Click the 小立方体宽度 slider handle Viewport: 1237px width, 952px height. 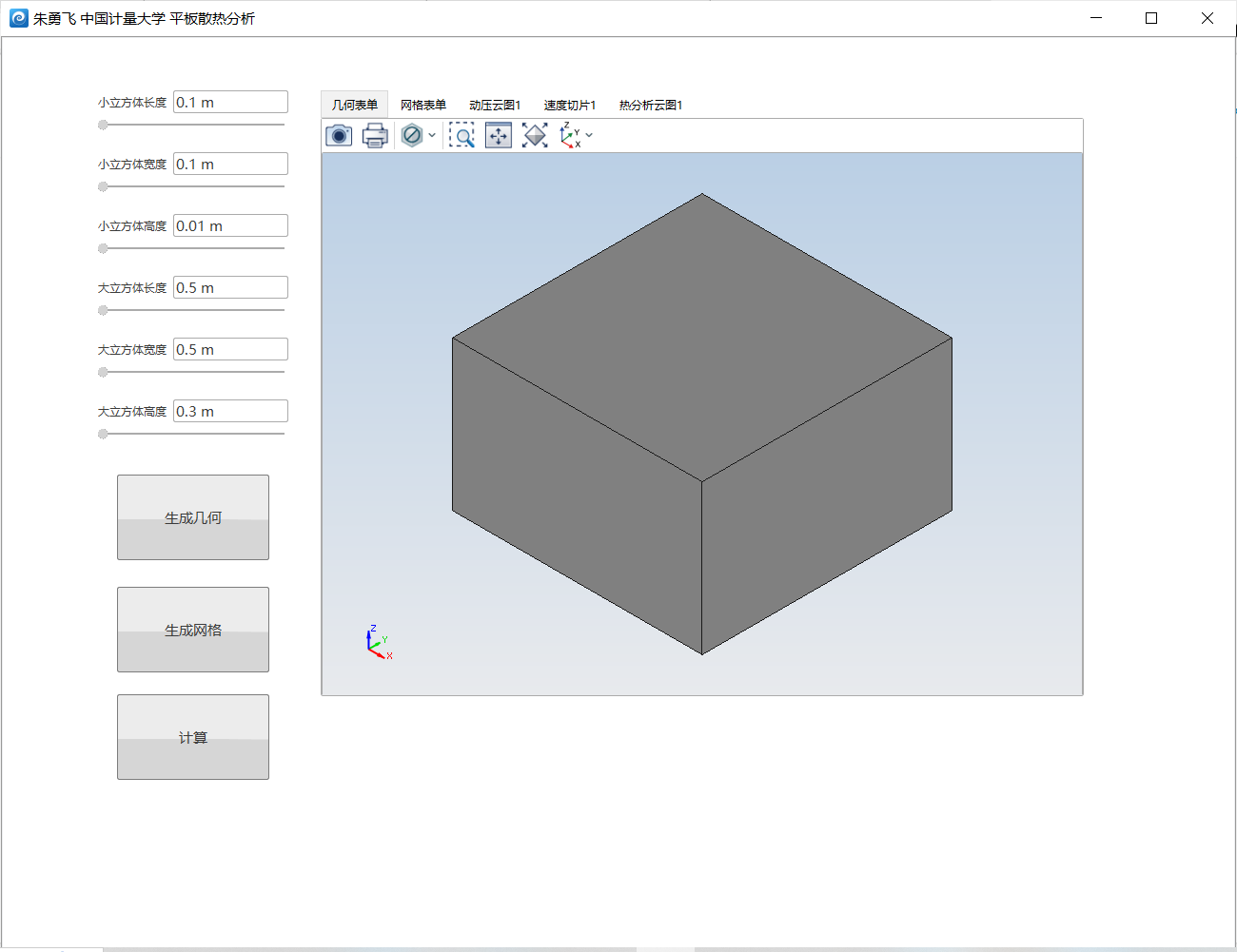tap(103, 186)
